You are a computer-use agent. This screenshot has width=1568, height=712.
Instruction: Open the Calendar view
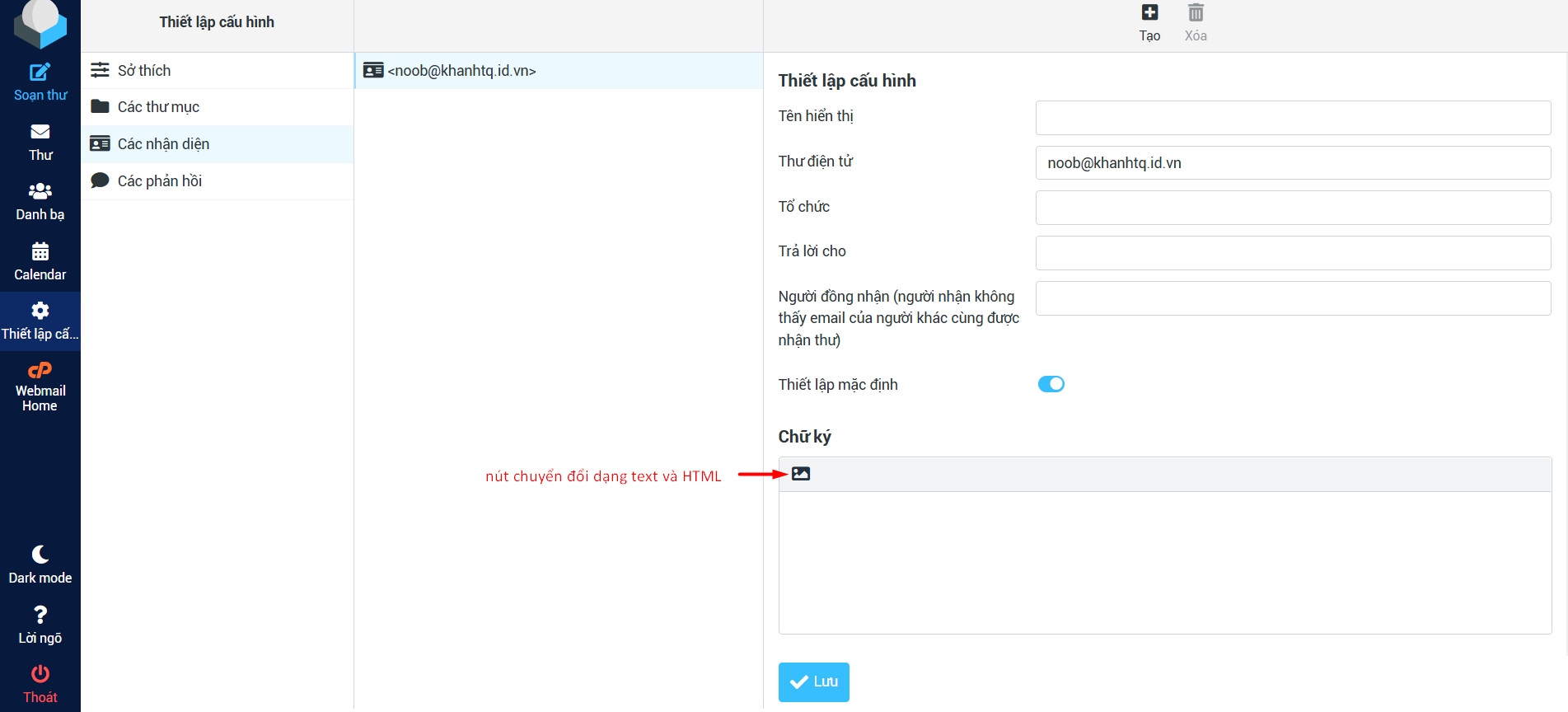pyautogui.click(x=40, y=252)
